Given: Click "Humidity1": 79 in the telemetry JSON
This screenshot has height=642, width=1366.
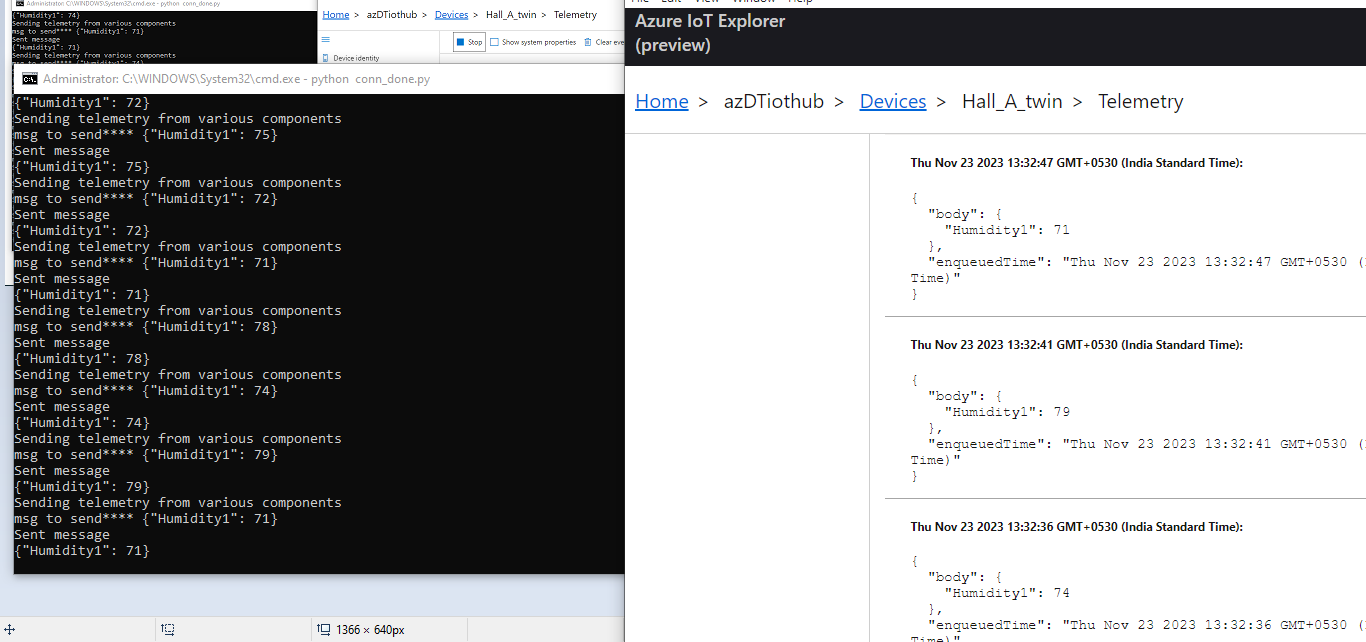Looking at the screenshot, I should click(1007, 412).
